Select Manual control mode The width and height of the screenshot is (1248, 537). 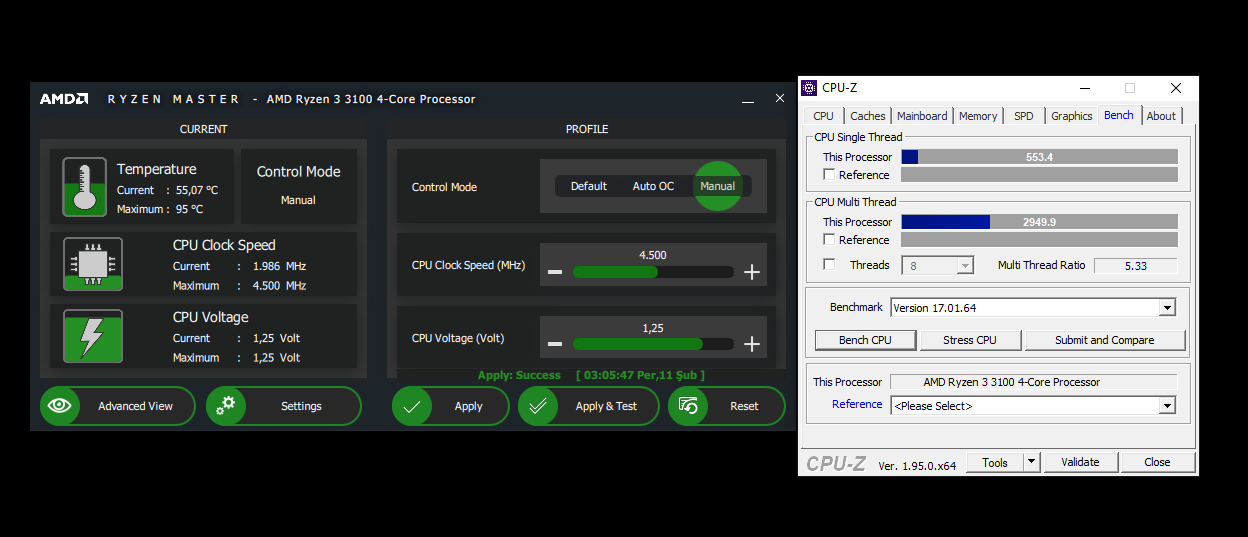click(x=718, y=186)
